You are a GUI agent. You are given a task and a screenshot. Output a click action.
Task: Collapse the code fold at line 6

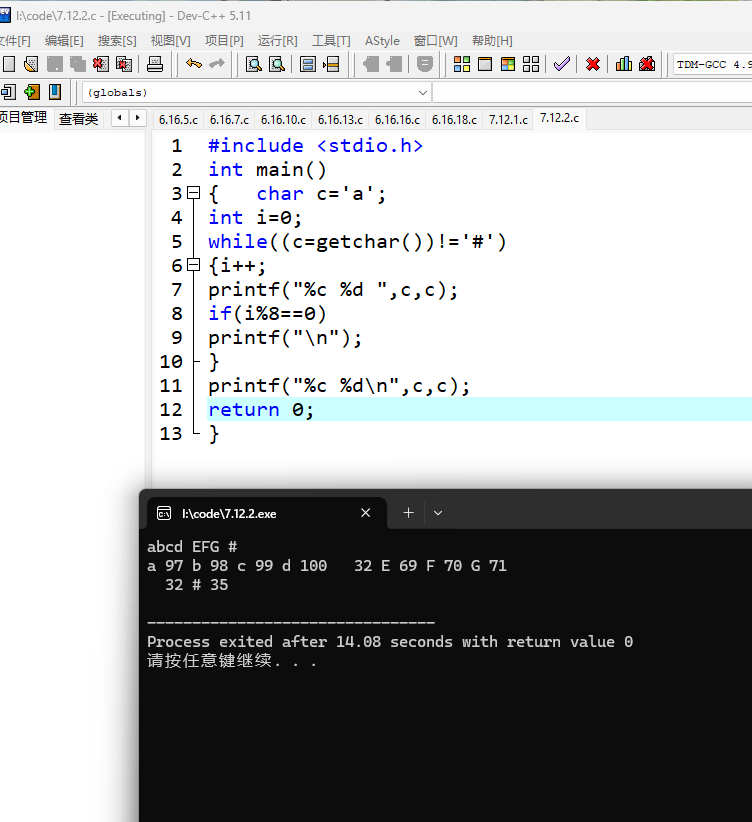click(x=194, y=265)
